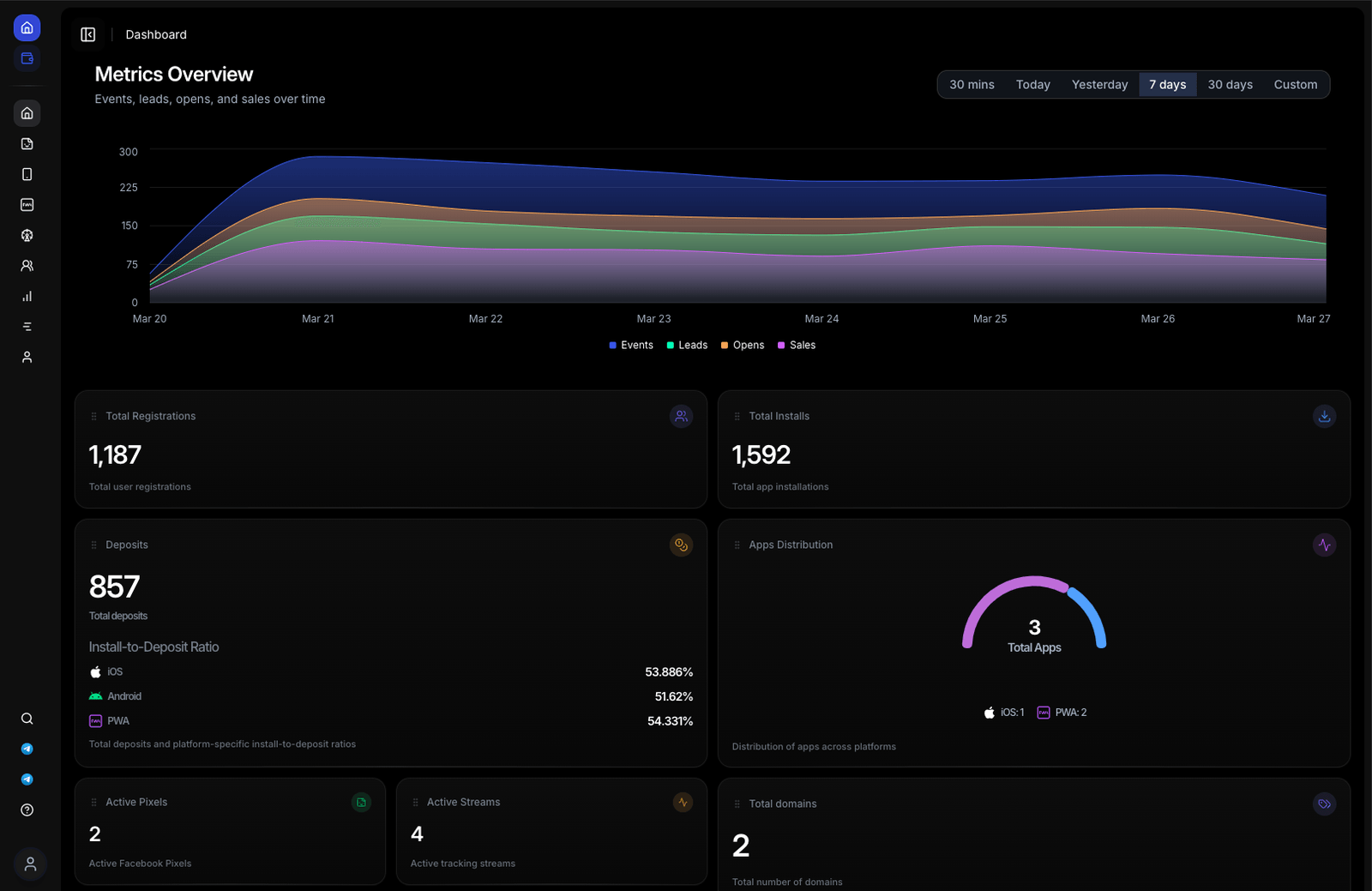The image size is (1372, 891).
Task: Grab the Total Registrations card drag handle
Action: tap(94, 417)
